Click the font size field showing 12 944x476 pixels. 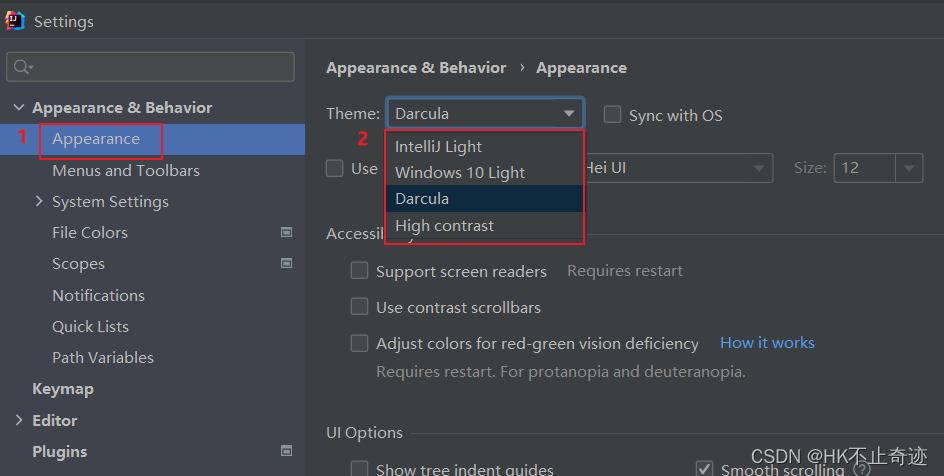(865, 168)
